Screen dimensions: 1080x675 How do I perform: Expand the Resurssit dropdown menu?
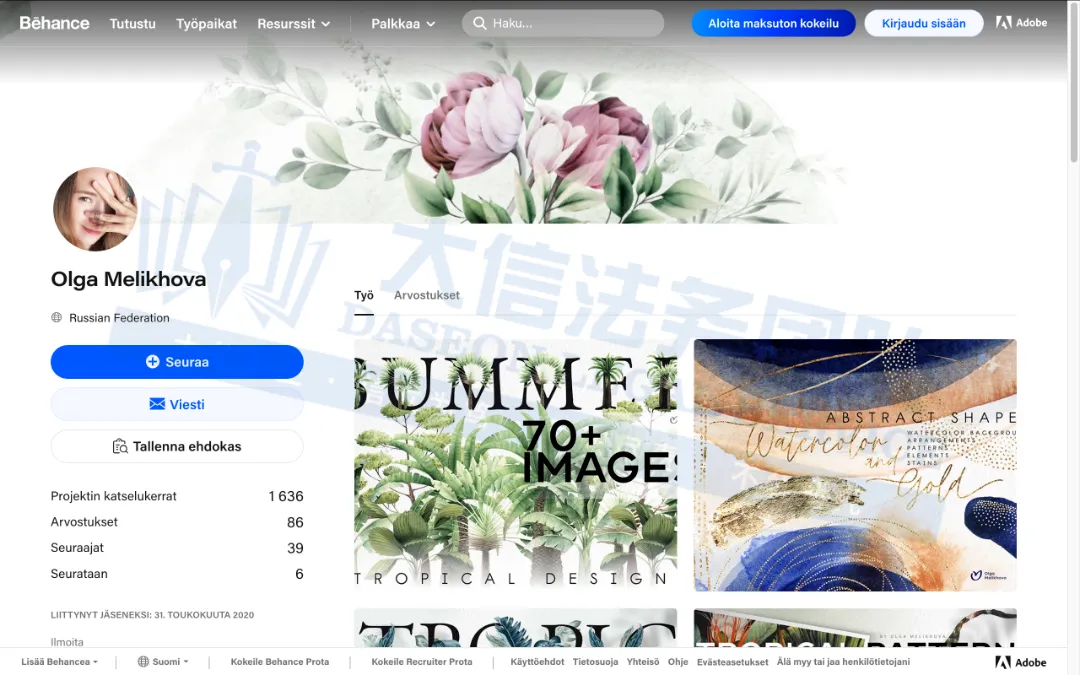pos(293,23)
